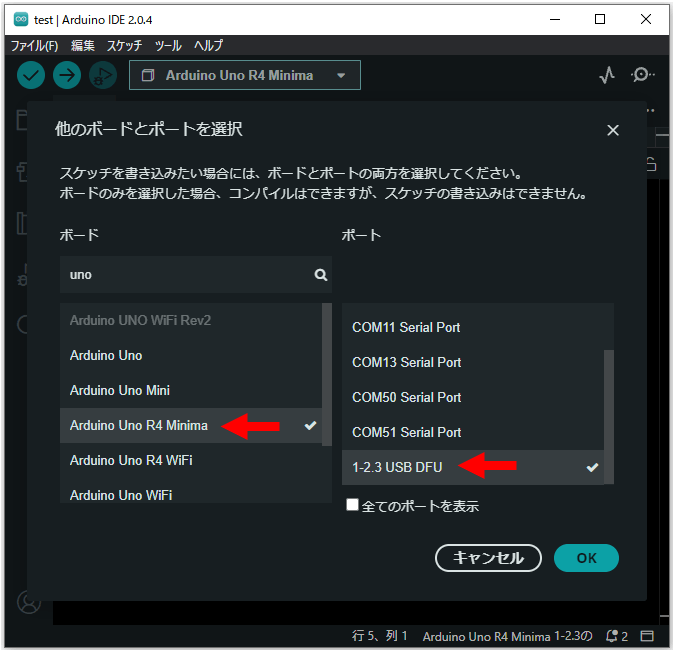Maximize the Arduino IDE window
The height and width of the screenshot is (651, 673).
600,19
